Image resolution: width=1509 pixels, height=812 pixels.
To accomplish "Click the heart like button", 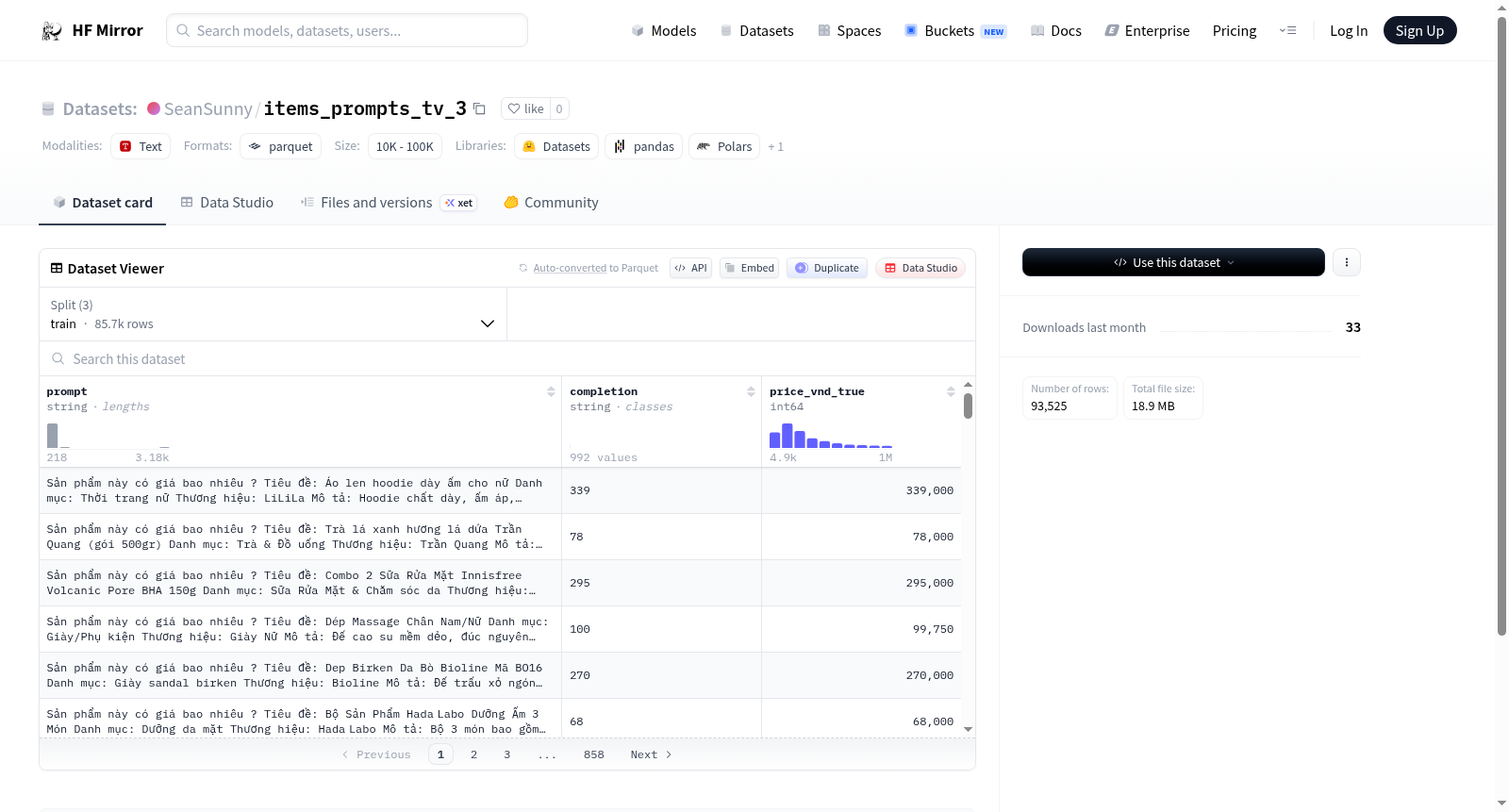I will pos(525,108).
